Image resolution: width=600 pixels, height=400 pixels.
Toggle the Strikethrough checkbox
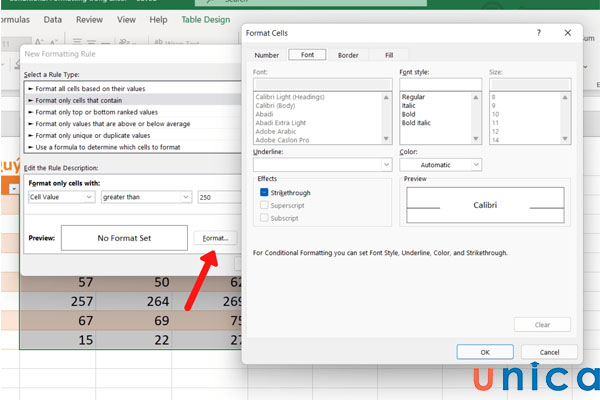coord(264,191)
